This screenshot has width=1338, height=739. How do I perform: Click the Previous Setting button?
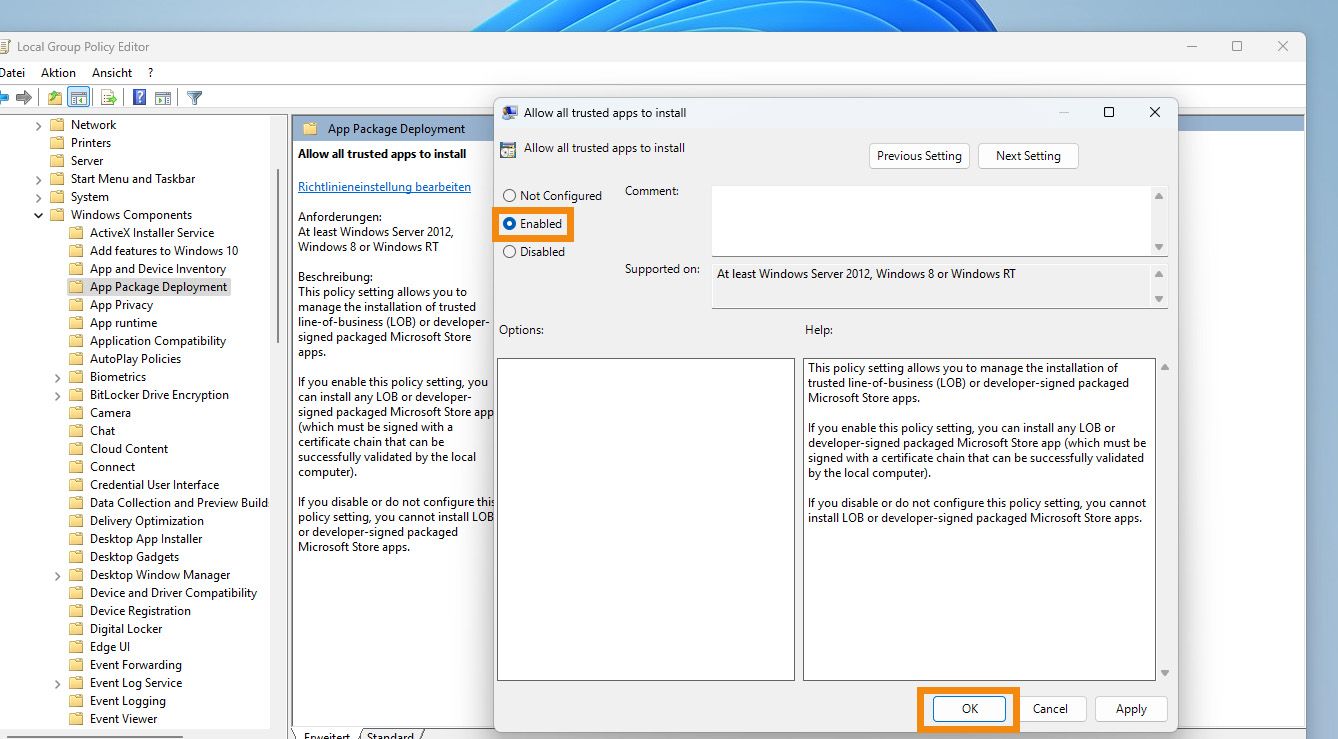919,156
